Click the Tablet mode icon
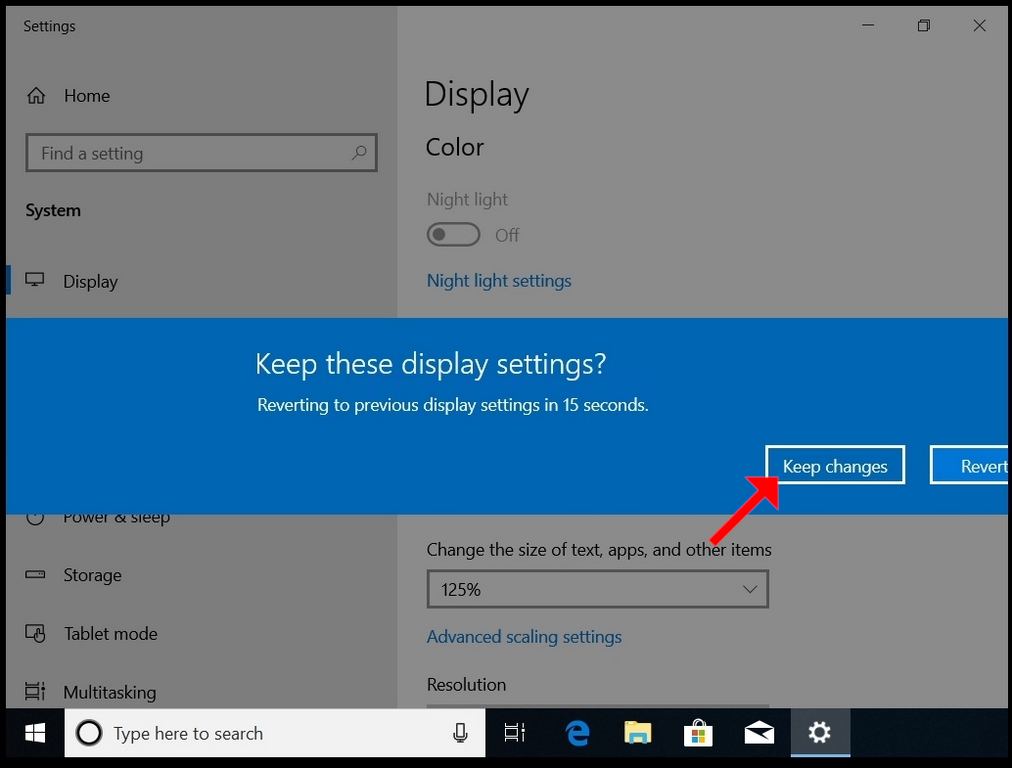1012x768 pixels. 35,633
